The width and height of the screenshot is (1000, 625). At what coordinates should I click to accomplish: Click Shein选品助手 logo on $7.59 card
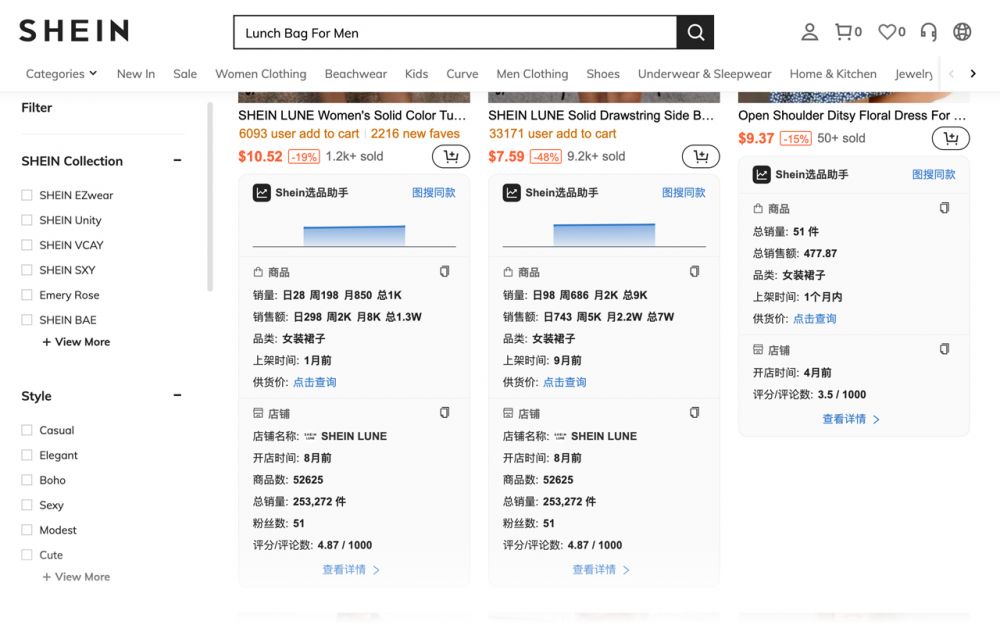tap(511, 193)
